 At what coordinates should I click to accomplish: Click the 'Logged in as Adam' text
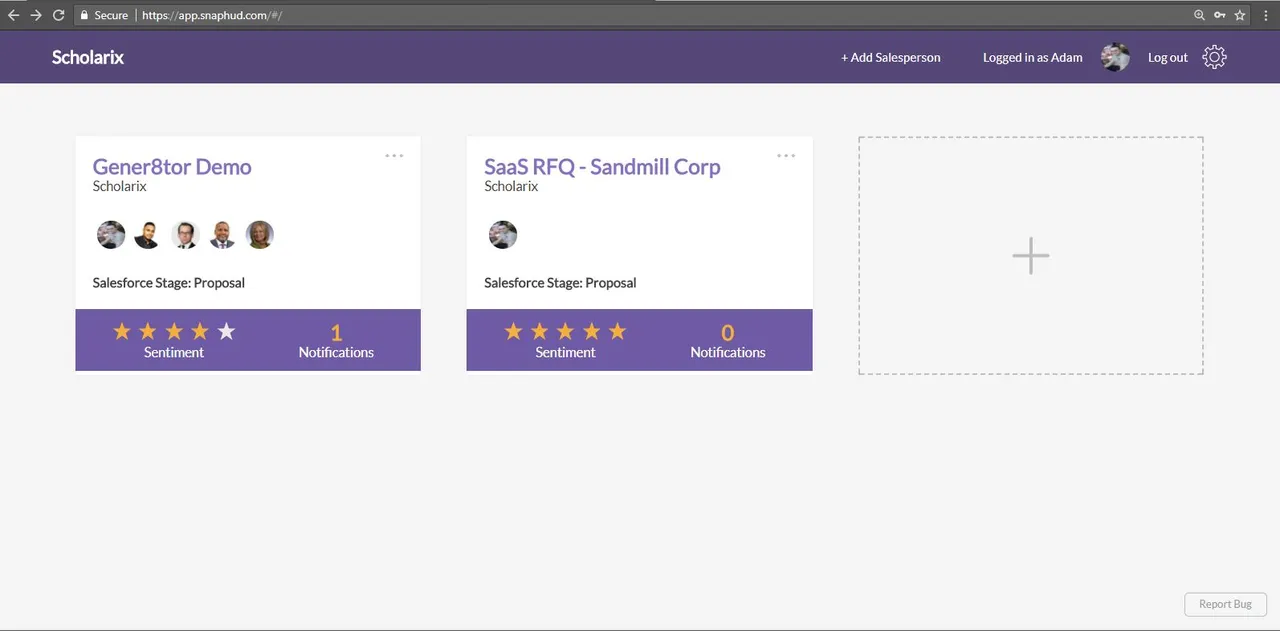pyautogui.click(x=1033, y=57)
